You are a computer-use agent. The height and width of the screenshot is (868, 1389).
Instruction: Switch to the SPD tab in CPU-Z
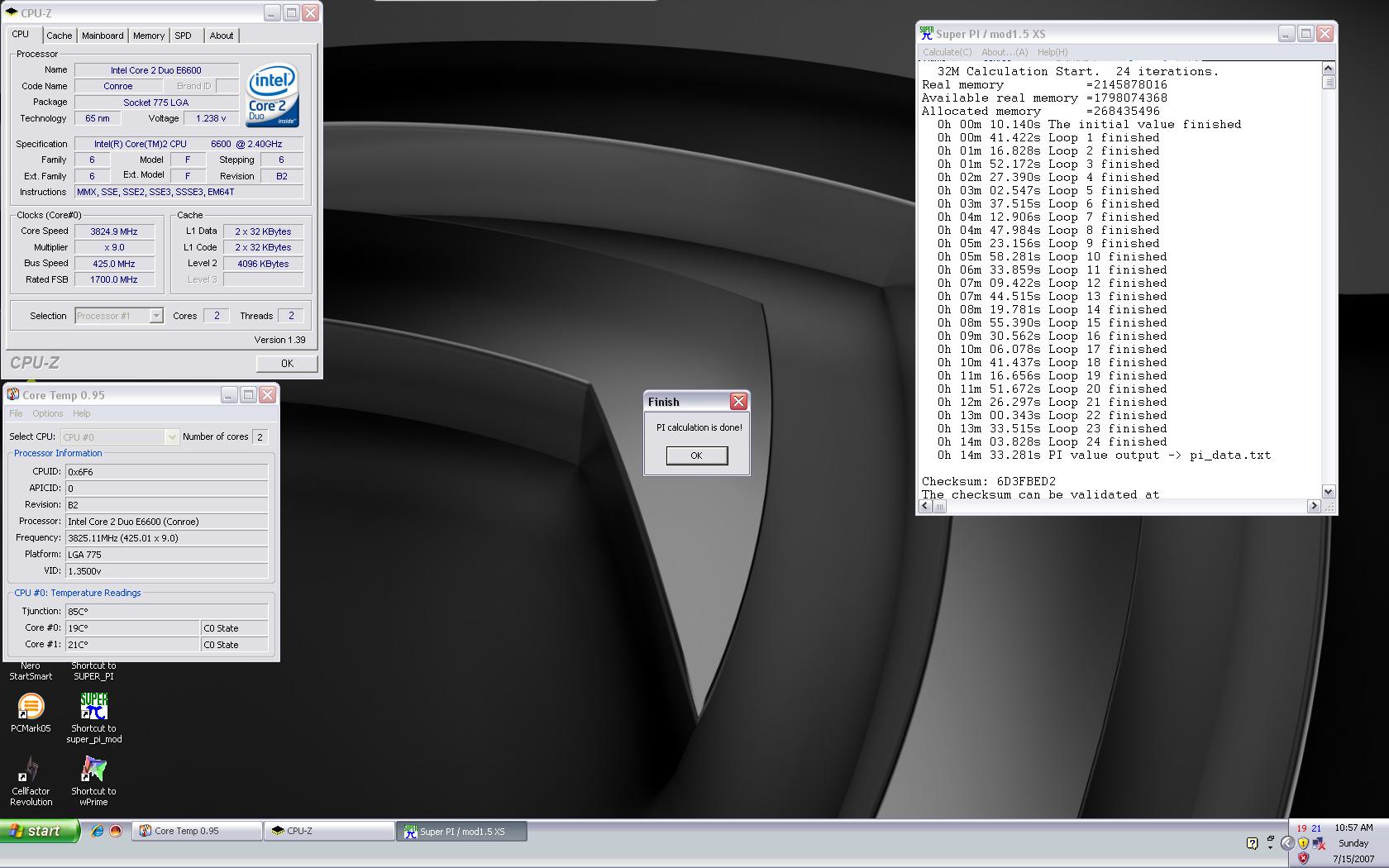click(x=184, y=36)
